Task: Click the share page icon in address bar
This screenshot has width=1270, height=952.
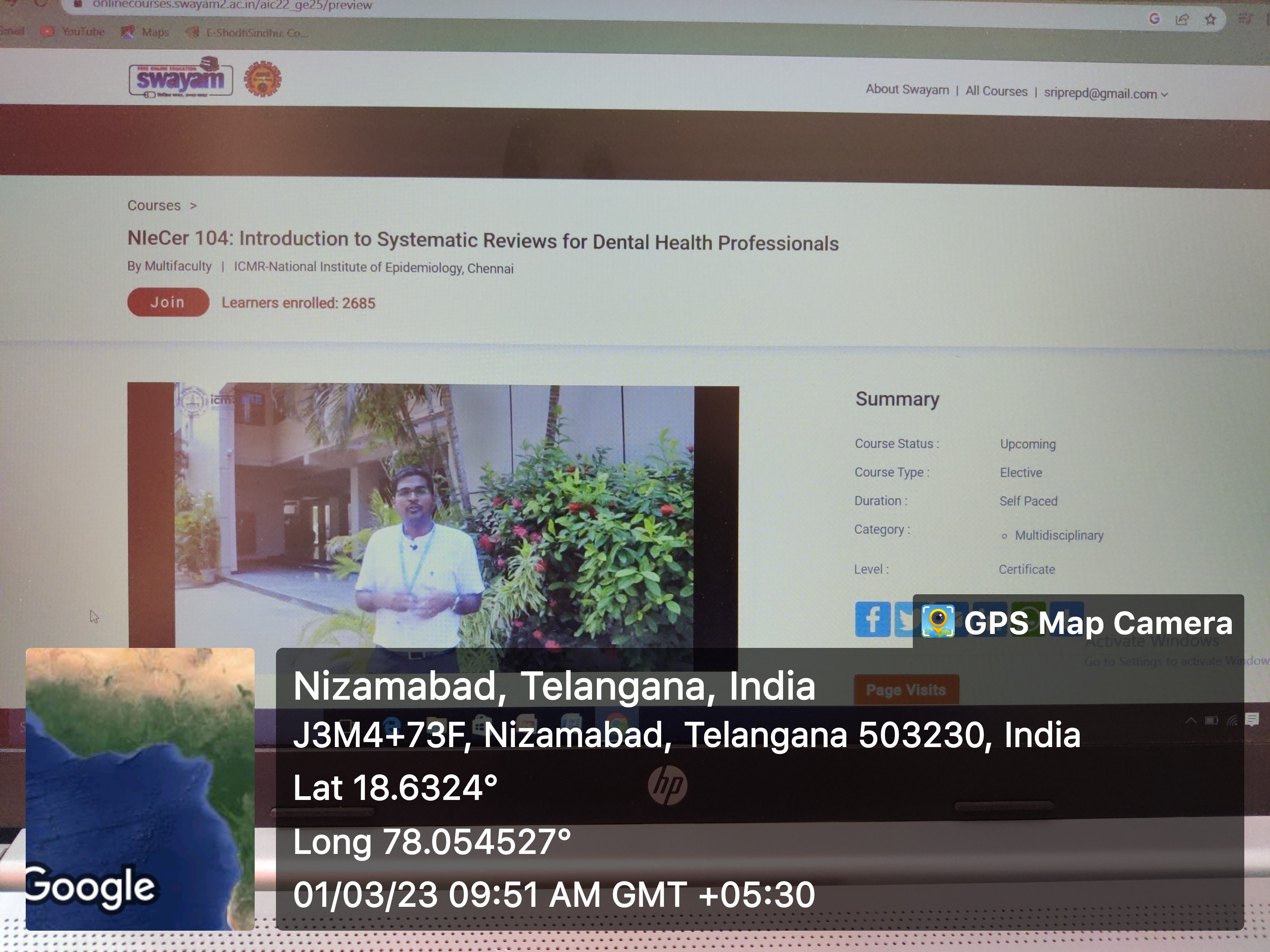Action: pyautogui.click(x=1182, y=19)
